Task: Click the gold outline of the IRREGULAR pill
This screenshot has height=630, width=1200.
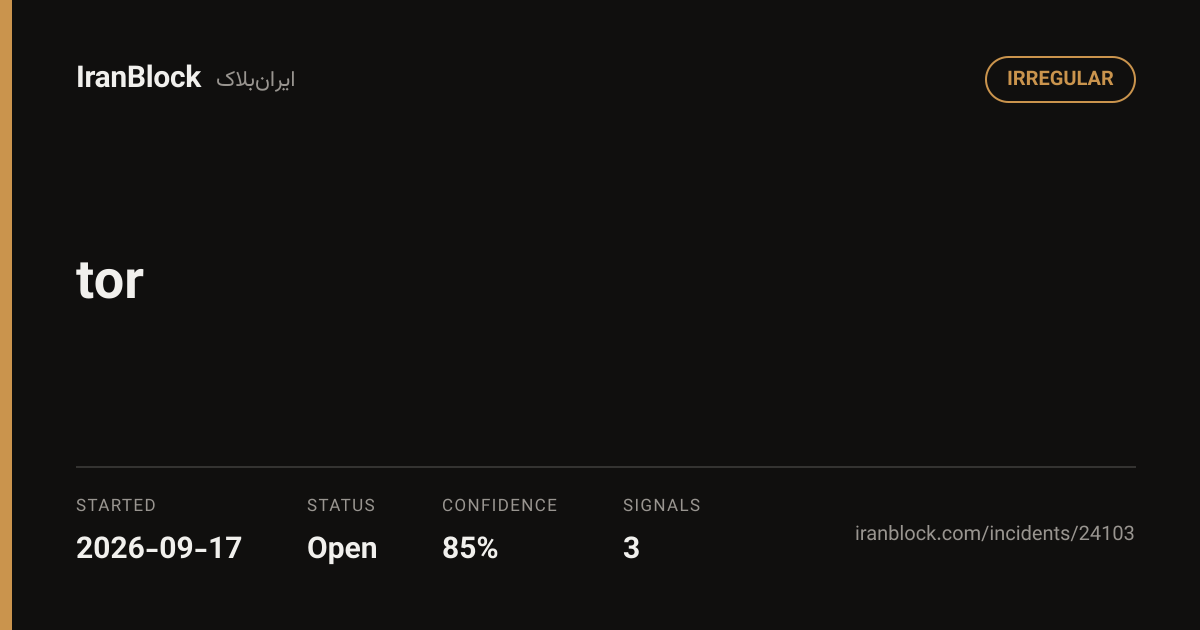Action: [1060, 57]
